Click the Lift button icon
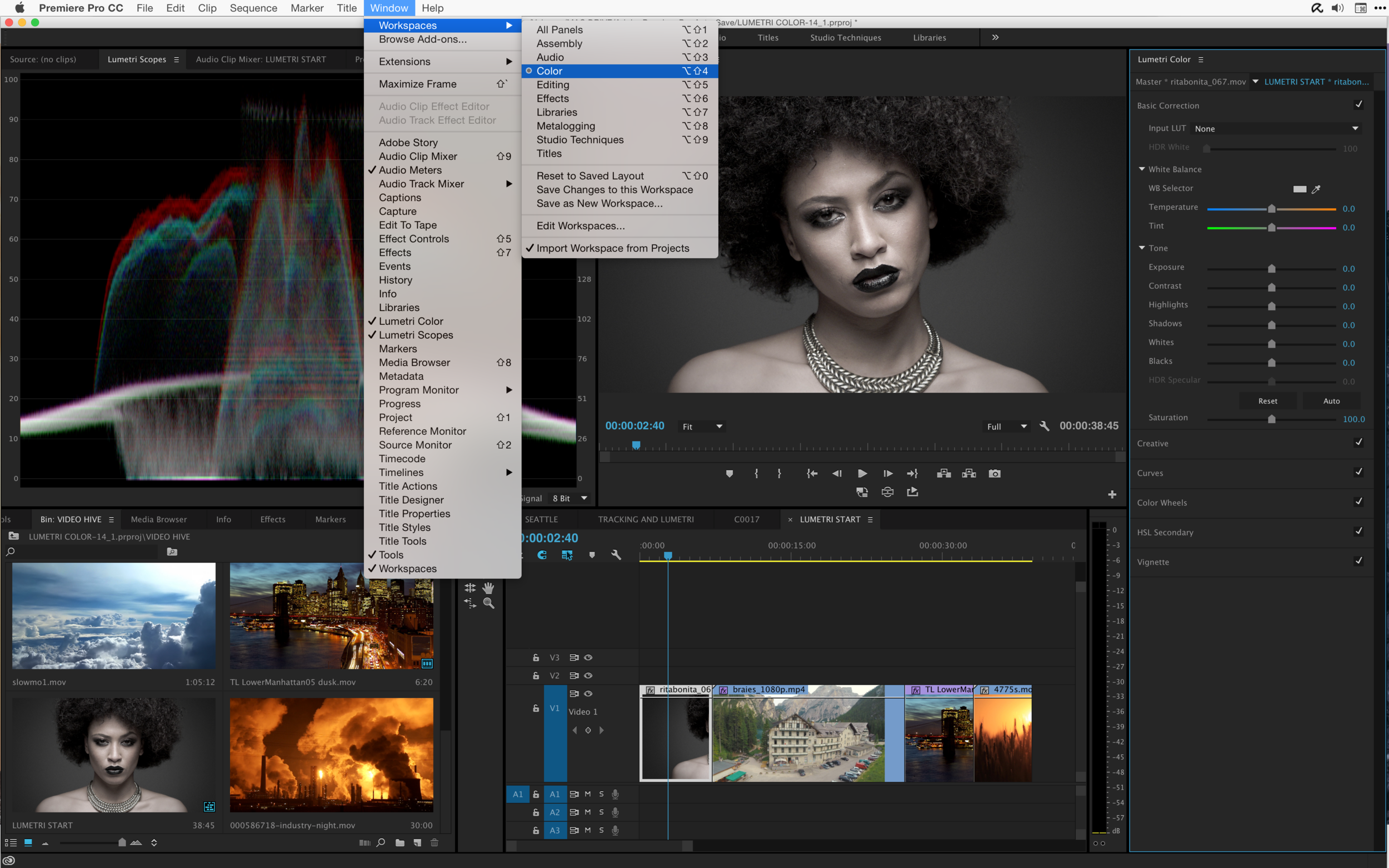The width and height of the screenshot is (1389, 868). point(943,474)
